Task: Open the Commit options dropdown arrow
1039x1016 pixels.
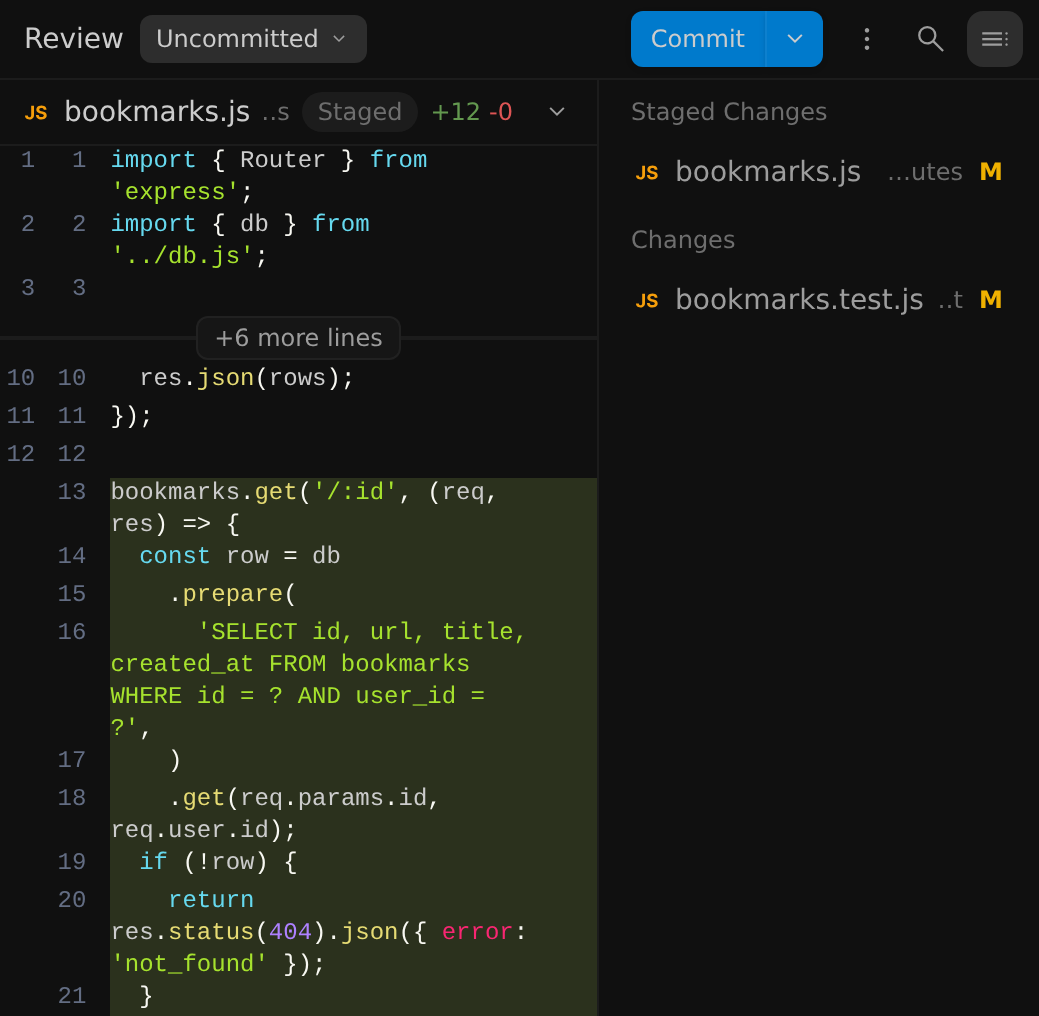Action: point(794,39)
